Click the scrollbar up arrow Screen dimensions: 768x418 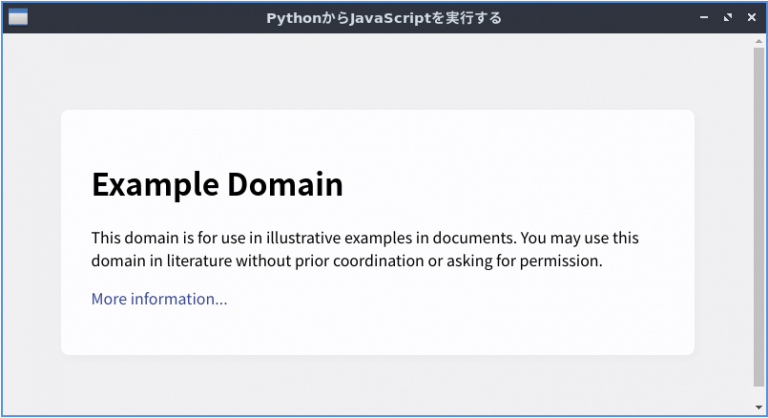759,41
